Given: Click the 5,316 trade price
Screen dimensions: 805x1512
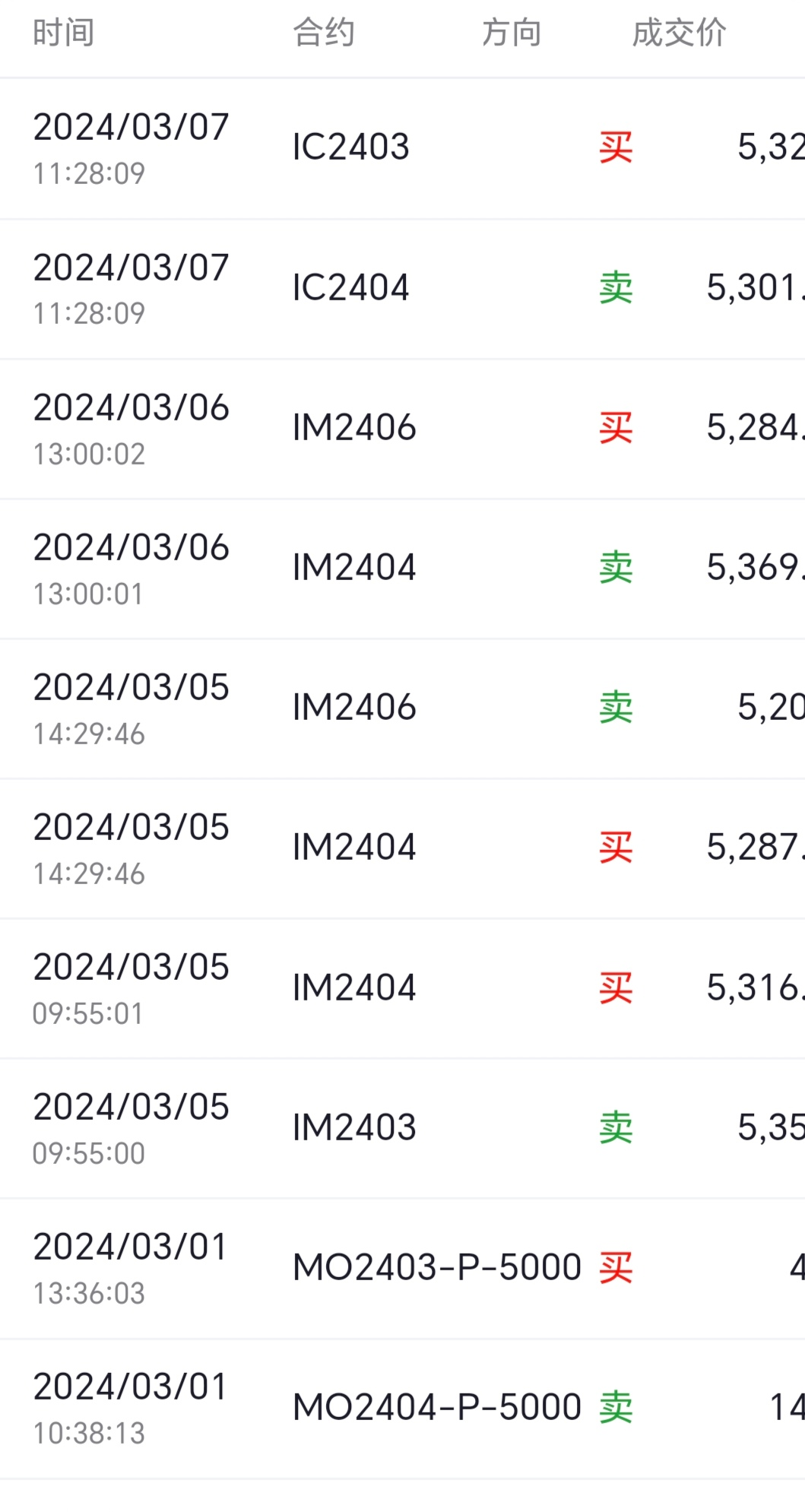Looking at the screenshot, I should 754,987.
